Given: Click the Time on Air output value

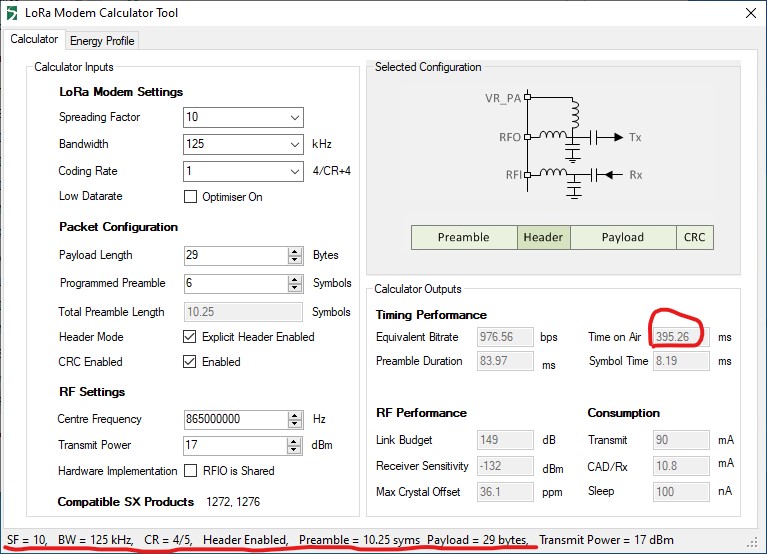Looking at the screenshot, I should 681,337.
